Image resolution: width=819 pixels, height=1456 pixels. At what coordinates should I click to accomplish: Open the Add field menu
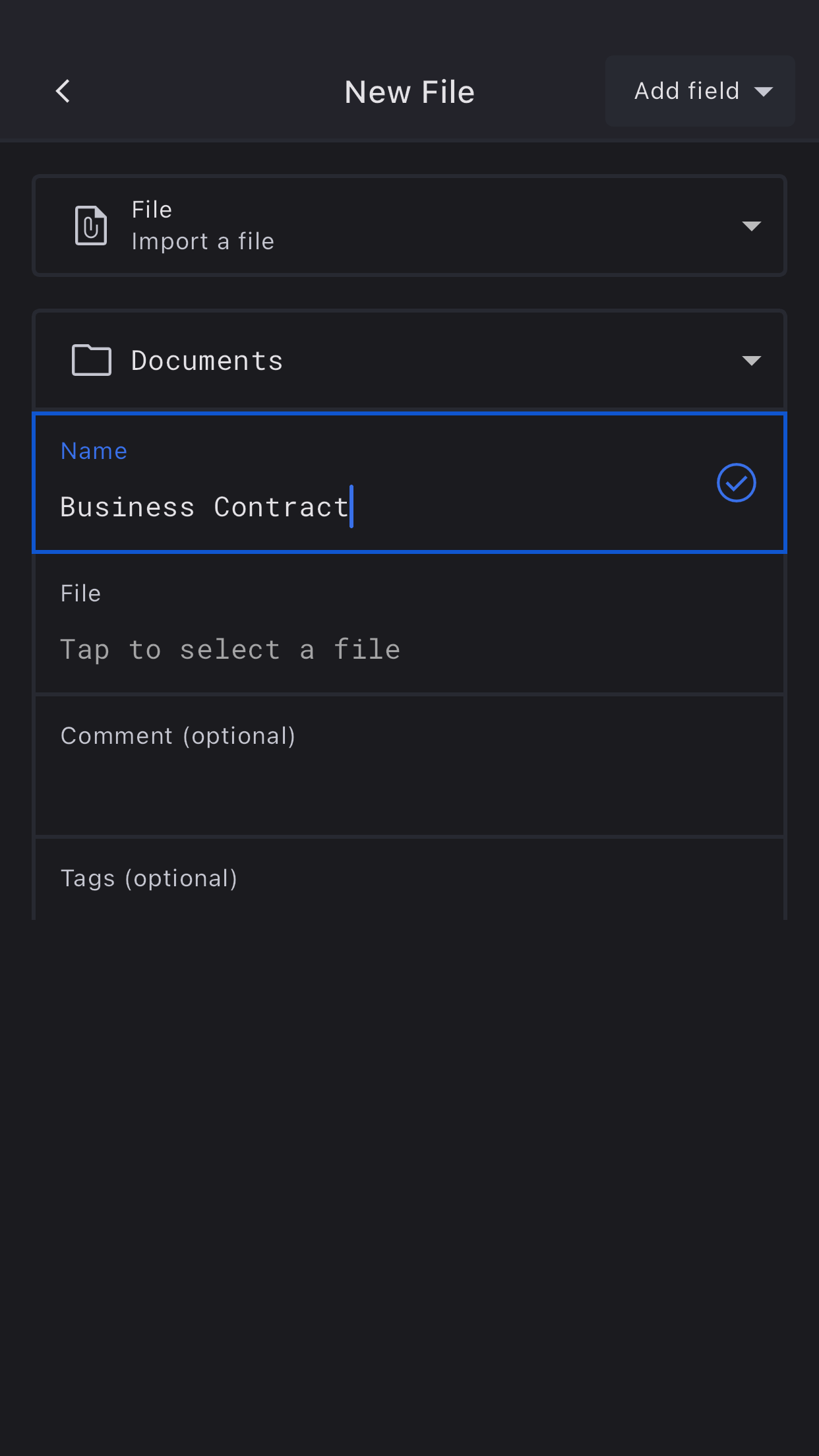(700, 91)
